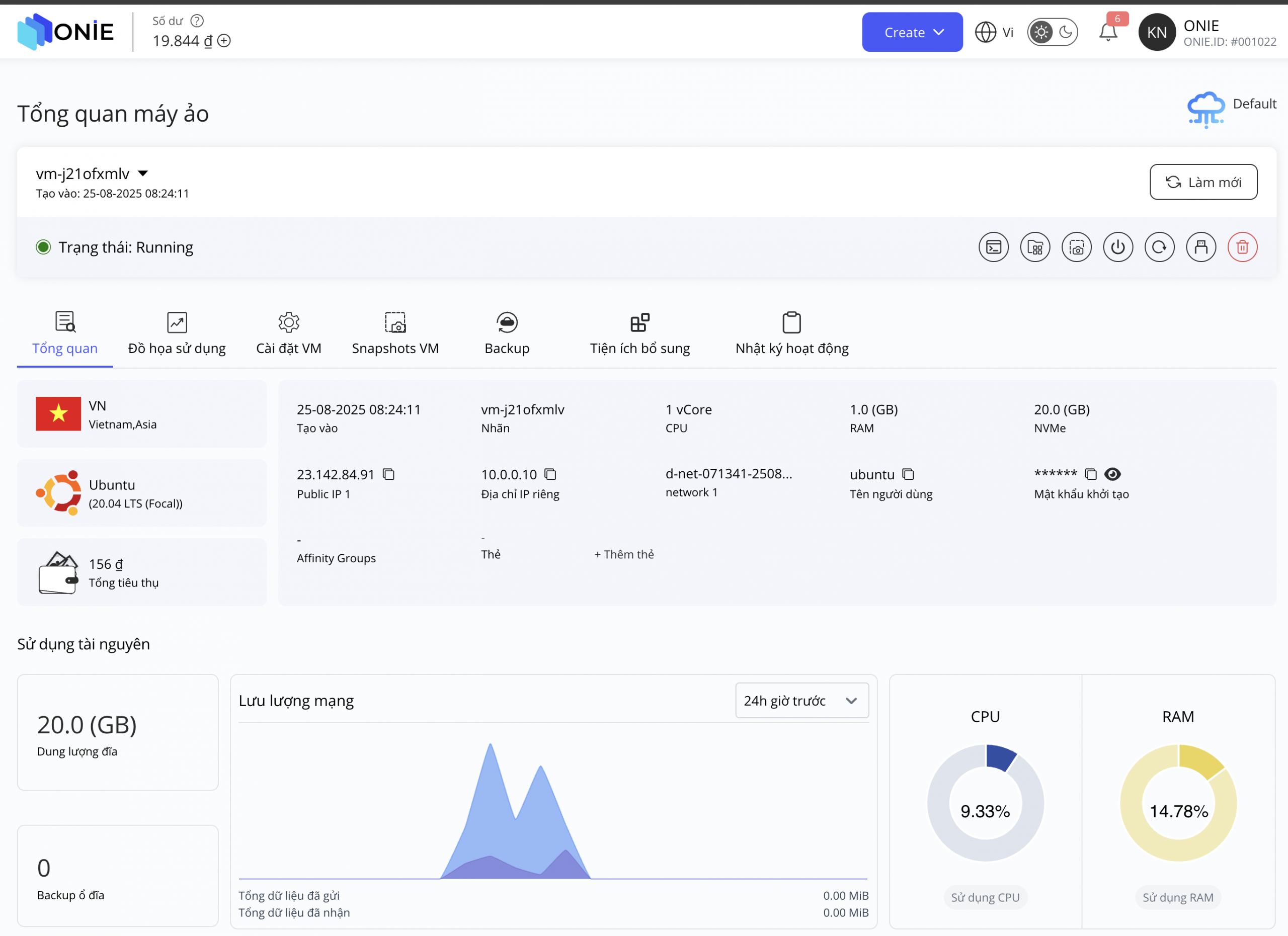Open the Create dropdown button
The image size is (1288, 936).
[x=912, y=32]
